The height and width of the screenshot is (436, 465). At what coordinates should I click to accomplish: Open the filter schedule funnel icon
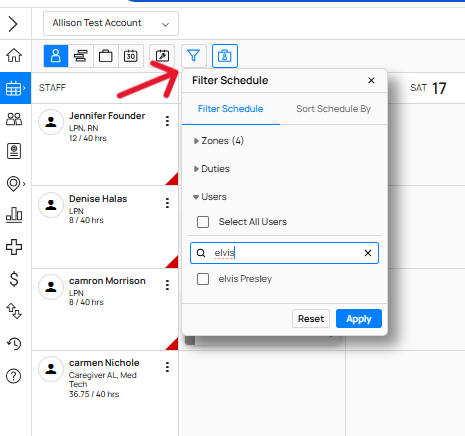tap(194, 56)
